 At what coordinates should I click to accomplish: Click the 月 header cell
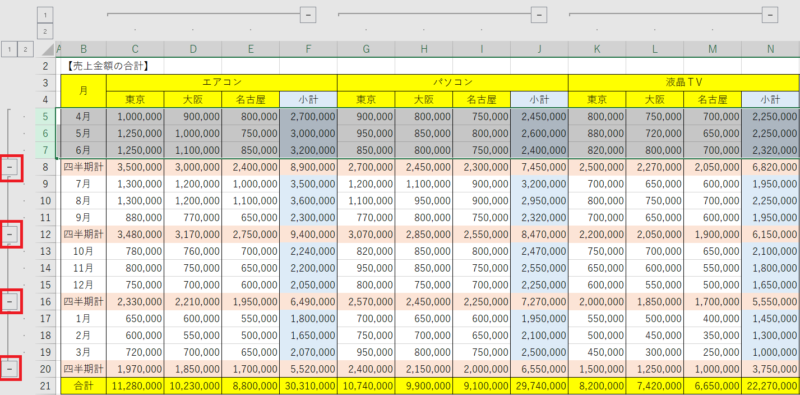coord(83,91)
